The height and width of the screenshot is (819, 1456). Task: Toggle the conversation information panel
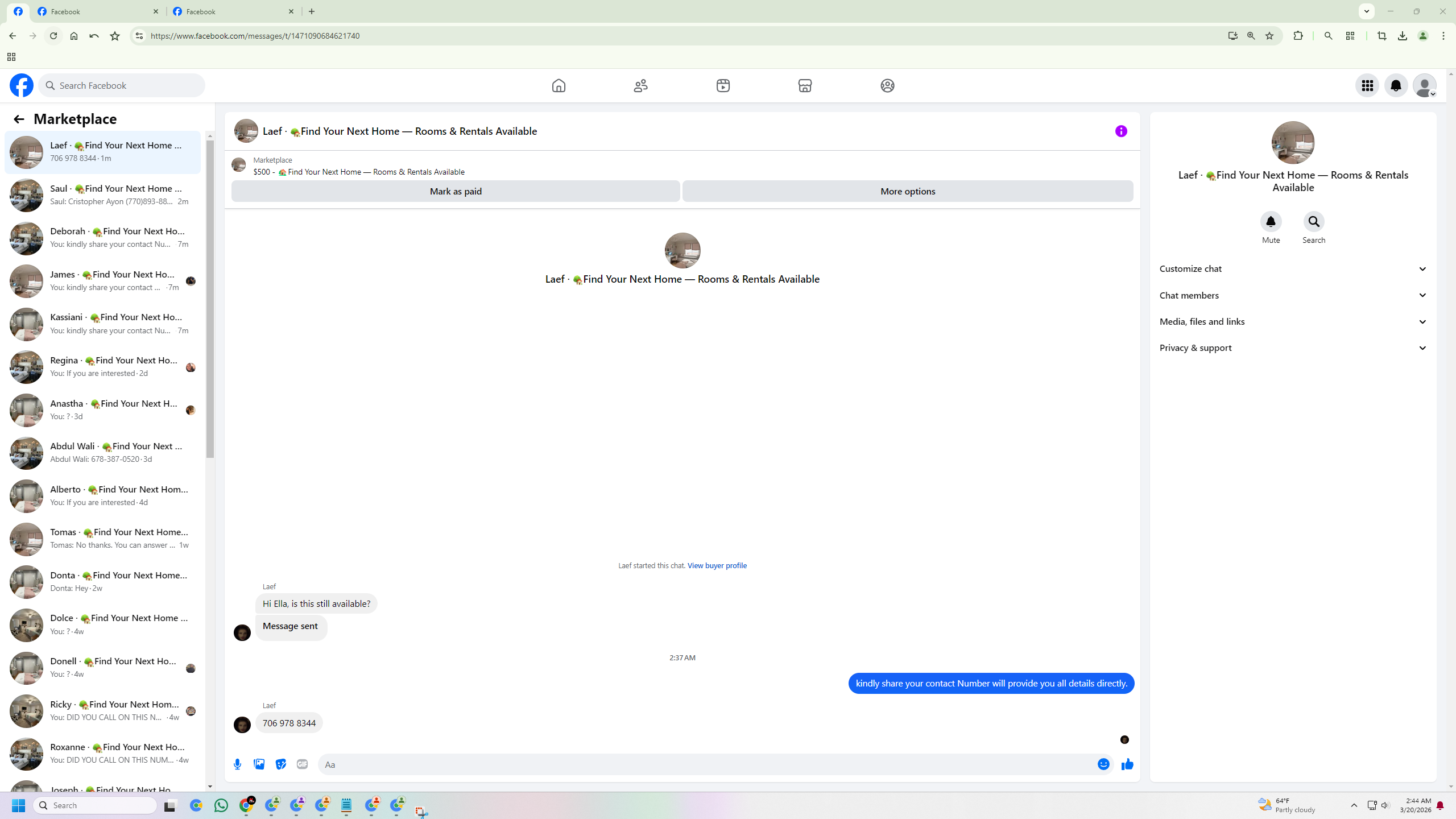1121,131
